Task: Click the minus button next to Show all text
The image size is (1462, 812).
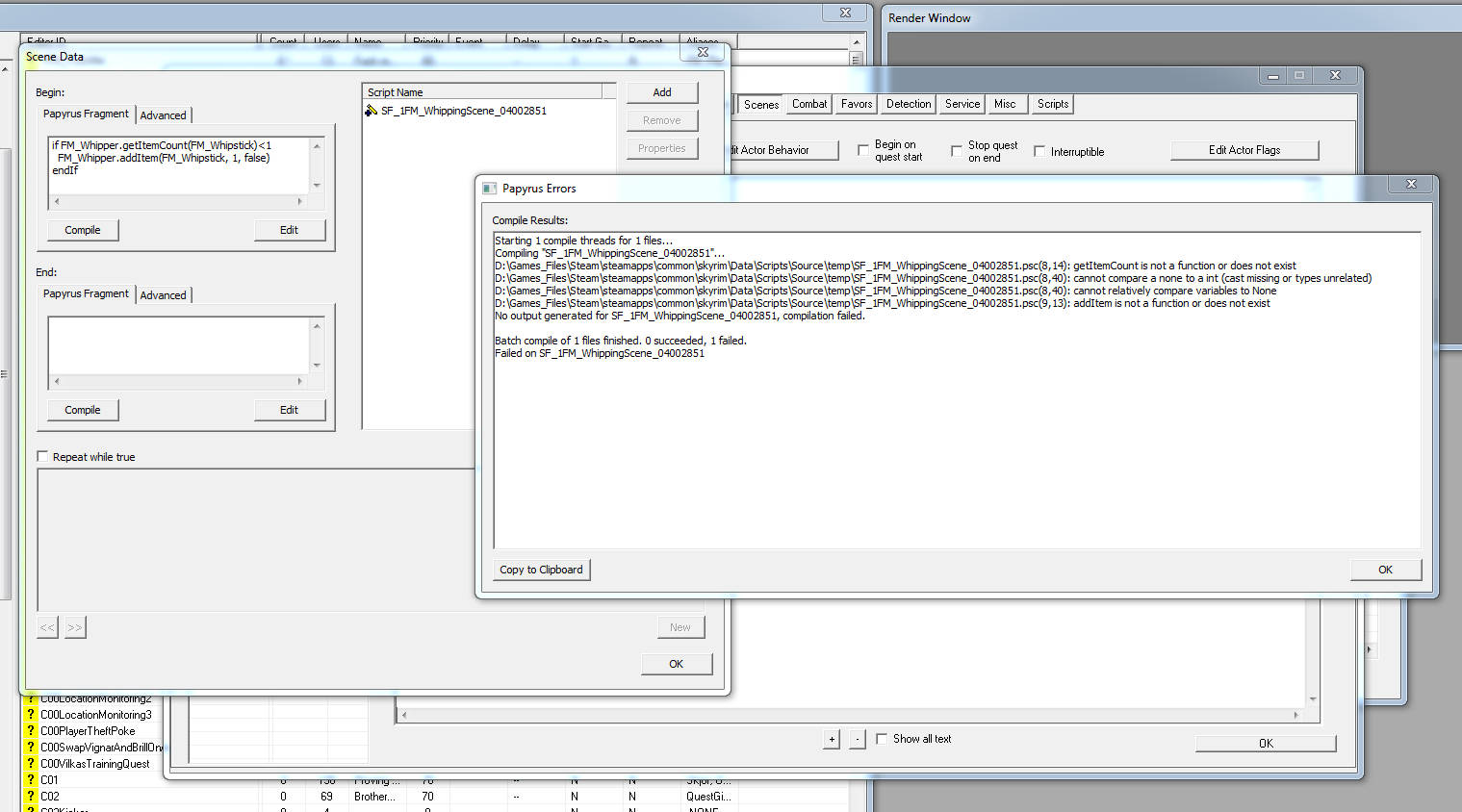Action: pos(858,740)
